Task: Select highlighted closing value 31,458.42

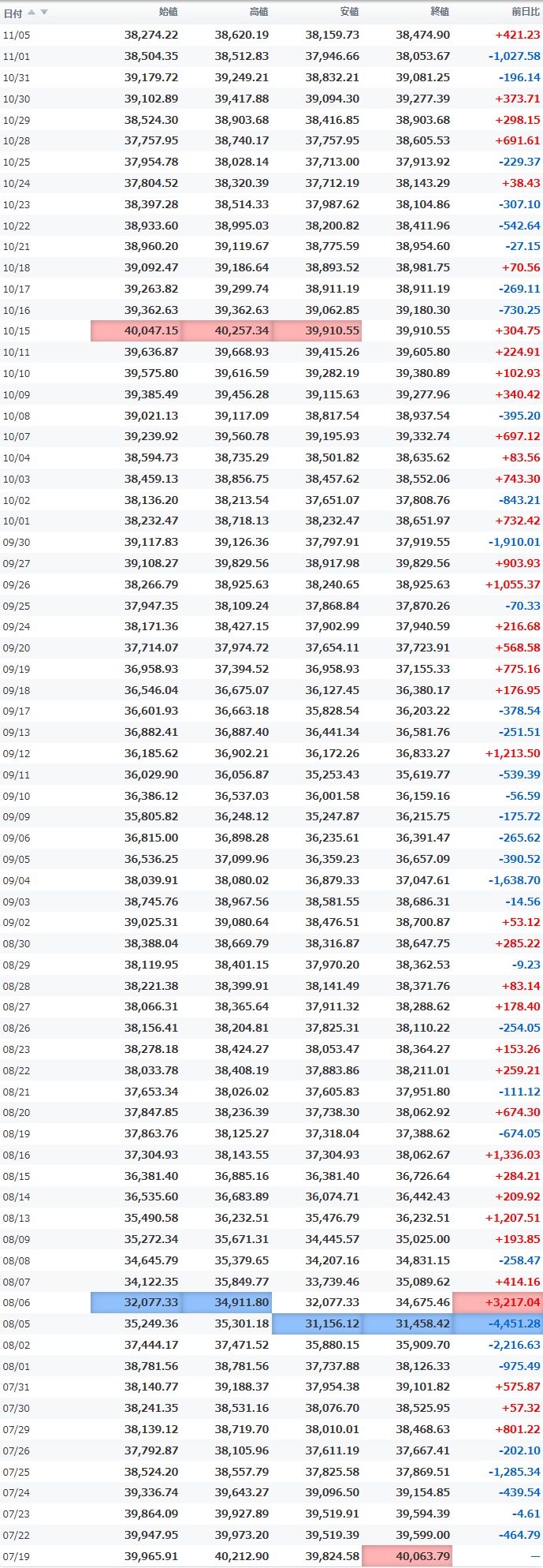Action: click(x=407, y=1323)
